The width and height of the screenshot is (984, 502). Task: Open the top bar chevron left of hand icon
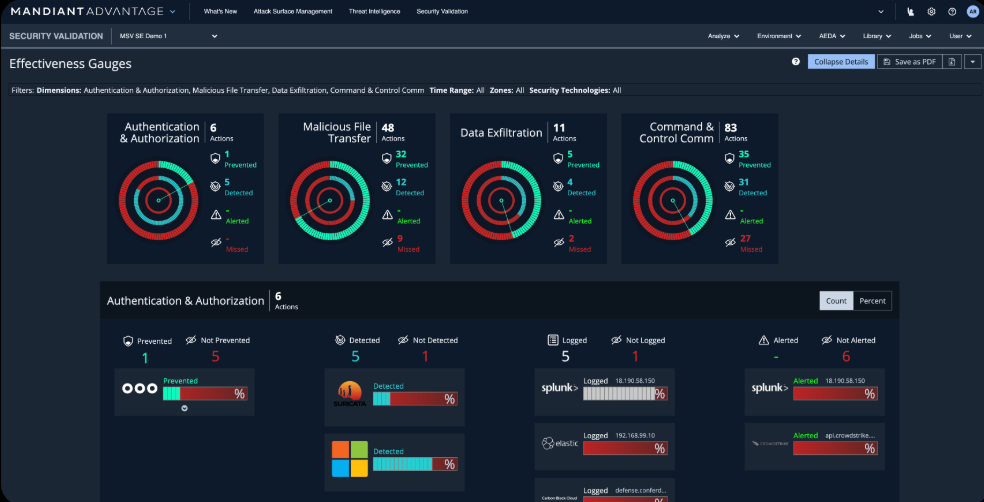click(881, 11)
